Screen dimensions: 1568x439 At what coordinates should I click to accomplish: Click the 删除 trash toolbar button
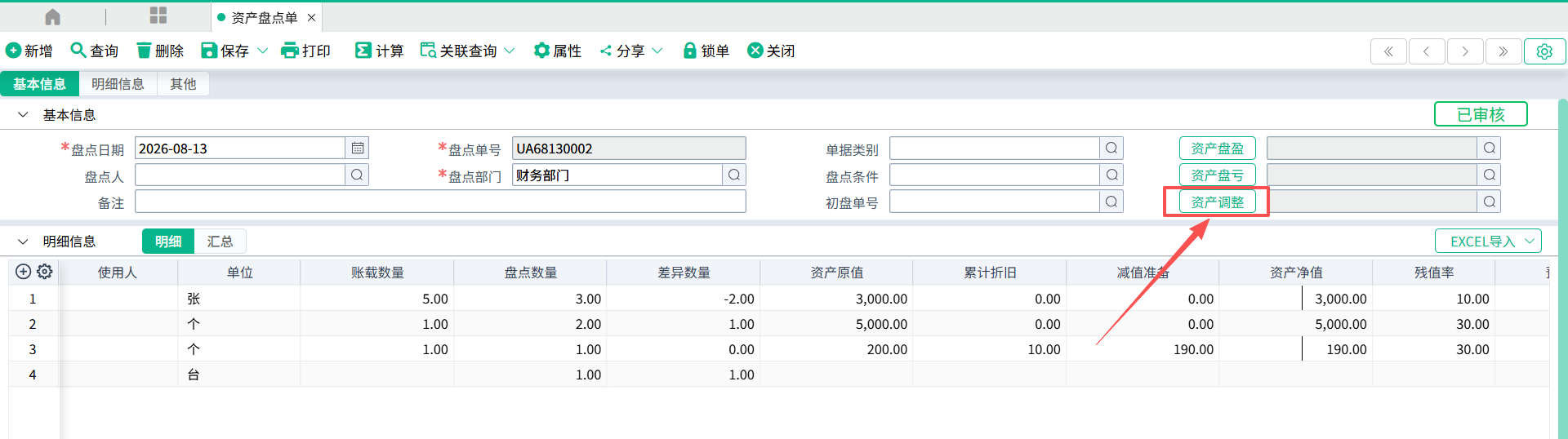[160, 51]
